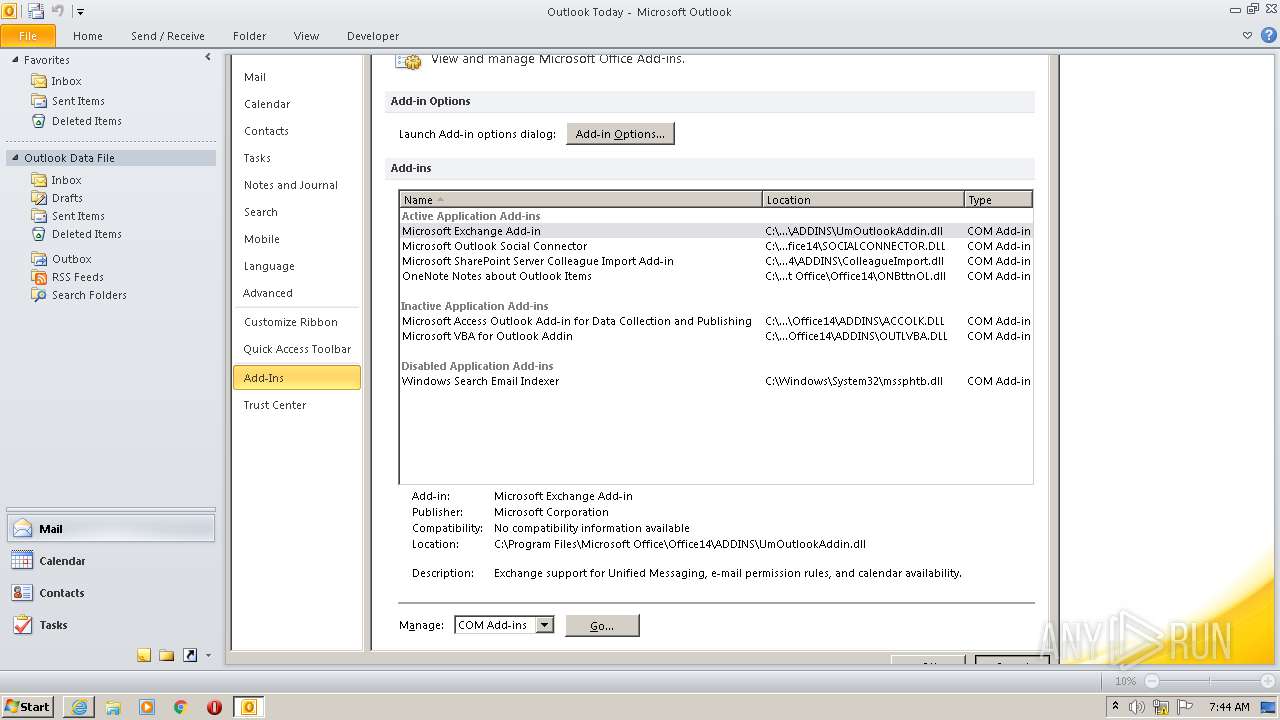
Task: Select the Calendar options category
Action: coord(296,104)
